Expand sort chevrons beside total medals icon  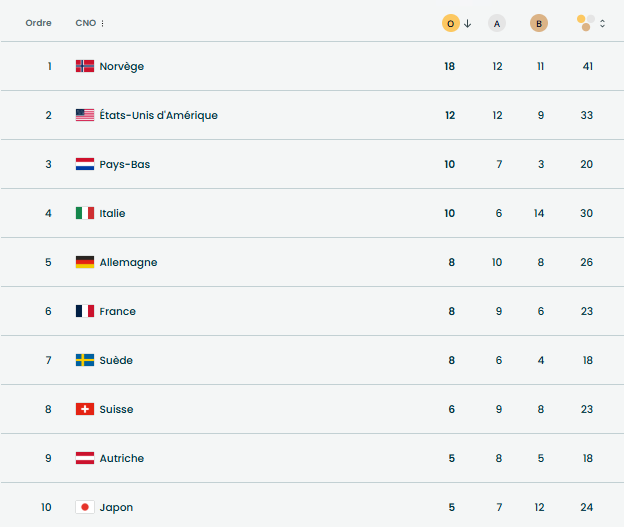pos(602,23)
